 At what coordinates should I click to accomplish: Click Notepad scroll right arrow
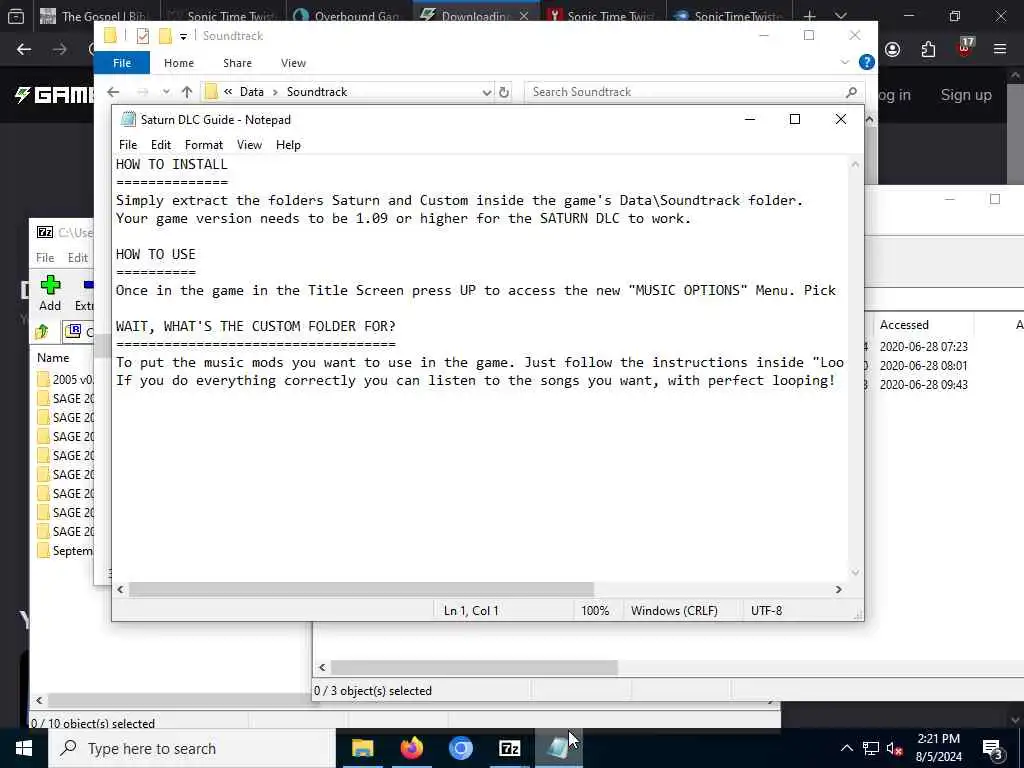[839, 589]
